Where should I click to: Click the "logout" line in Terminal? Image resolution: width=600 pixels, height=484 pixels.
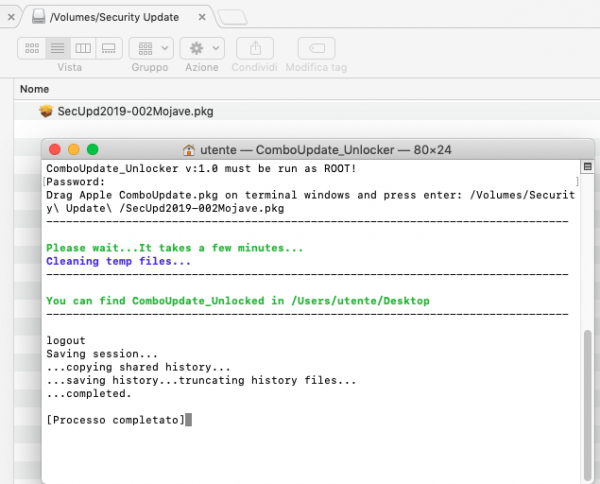66,341
